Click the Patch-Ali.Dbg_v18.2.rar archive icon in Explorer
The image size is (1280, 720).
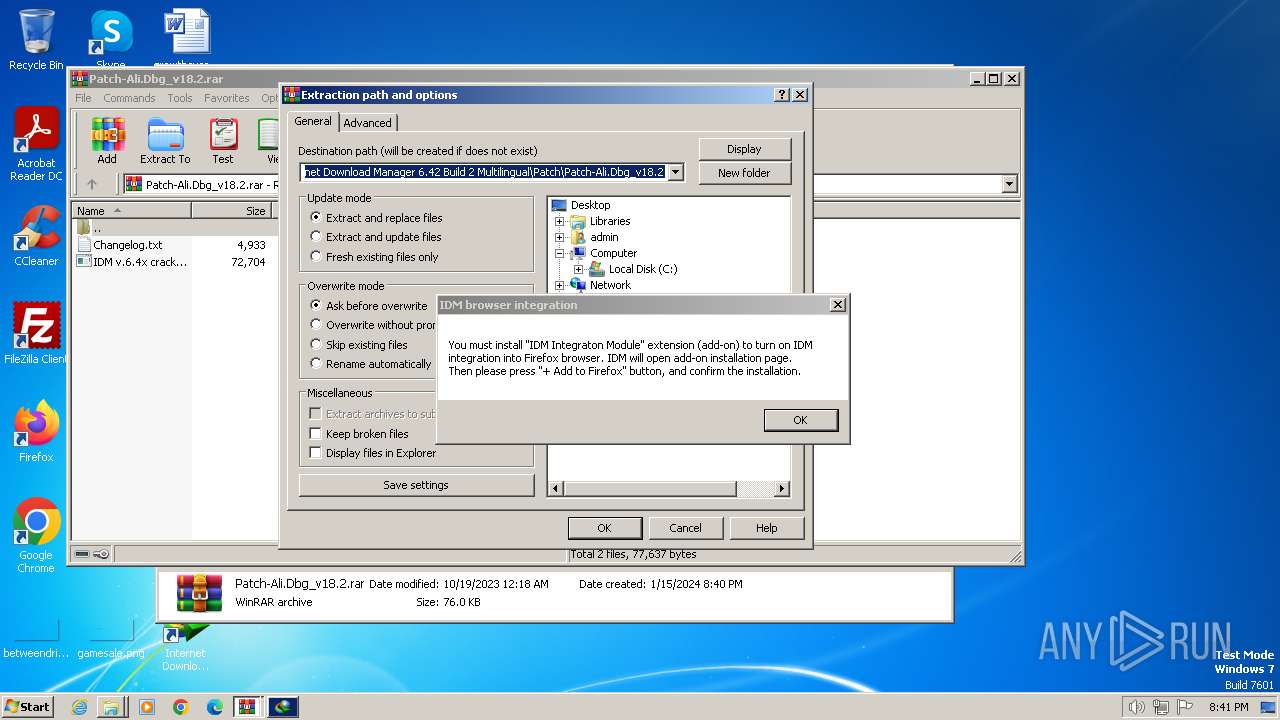[199, 593]
